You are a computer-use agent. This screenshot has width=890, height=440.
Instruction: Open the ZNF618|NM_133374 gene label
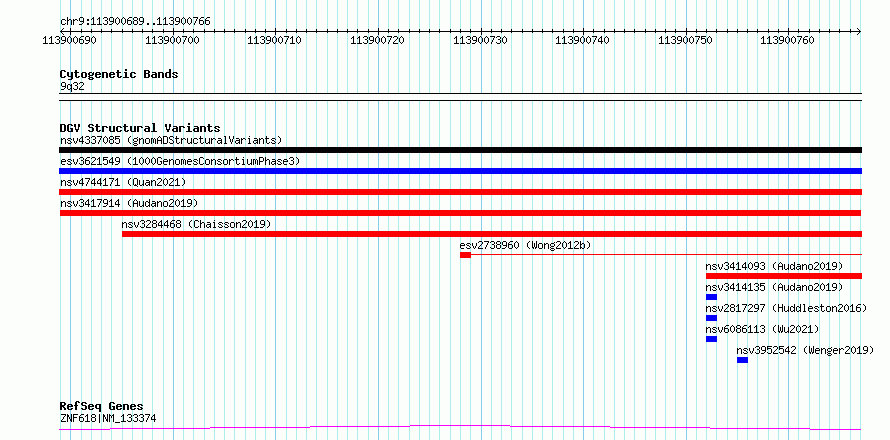coord(108,419)
